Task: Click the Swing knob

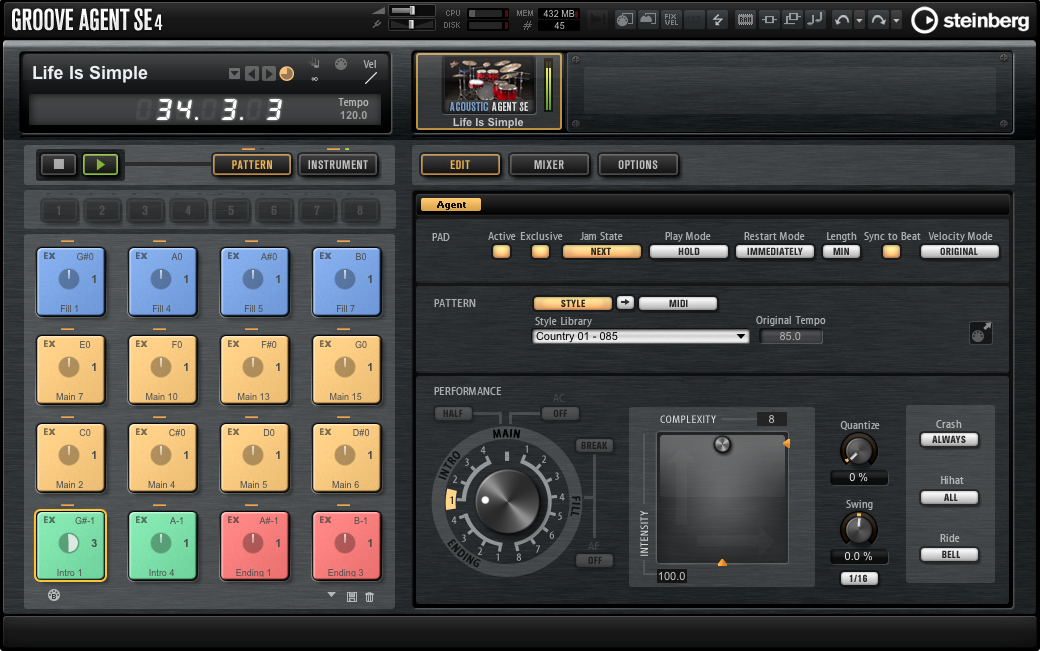Action: point(859,529)
